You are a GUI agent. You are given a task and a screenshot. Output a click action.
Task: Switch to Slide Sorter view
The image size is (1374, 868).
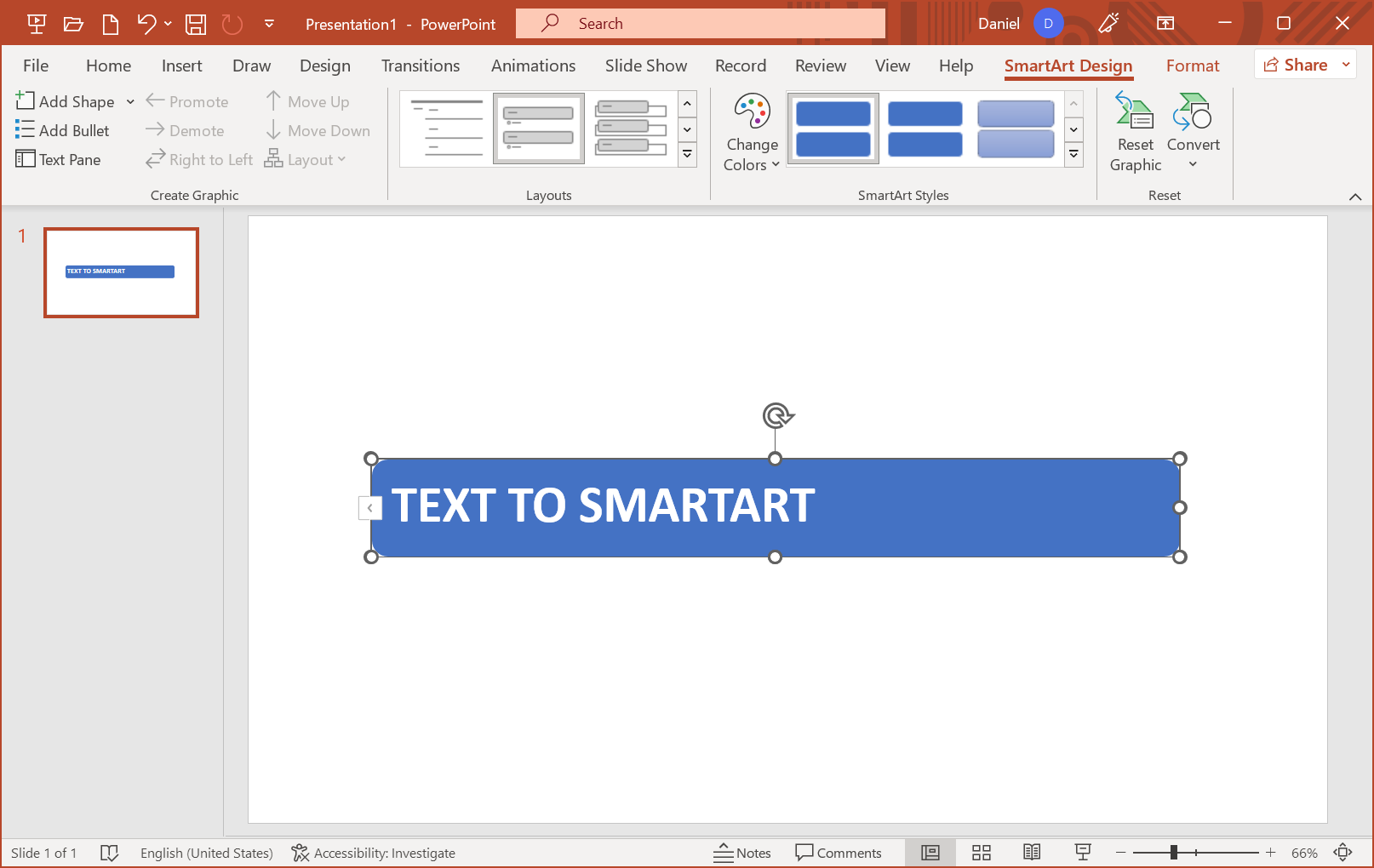pos(982,852)
